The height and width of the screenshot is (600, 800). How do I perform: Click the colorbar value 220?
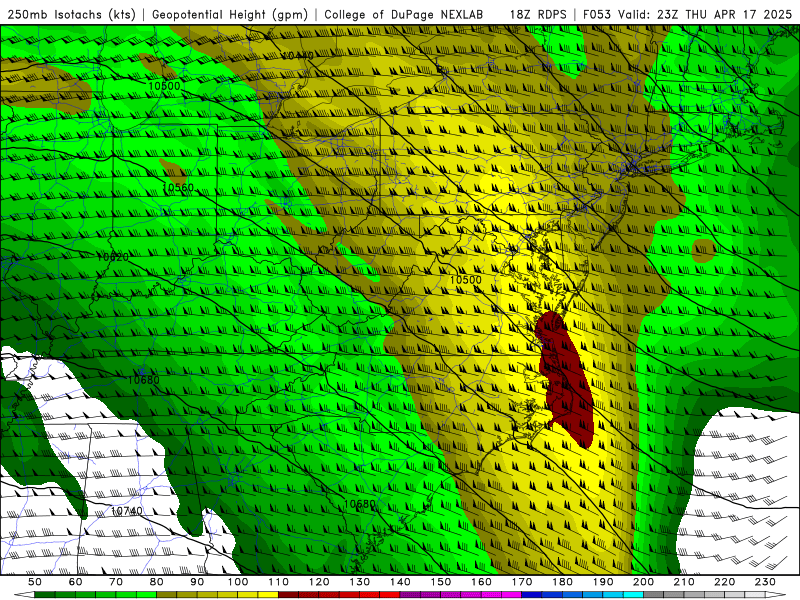pos(724,582)
